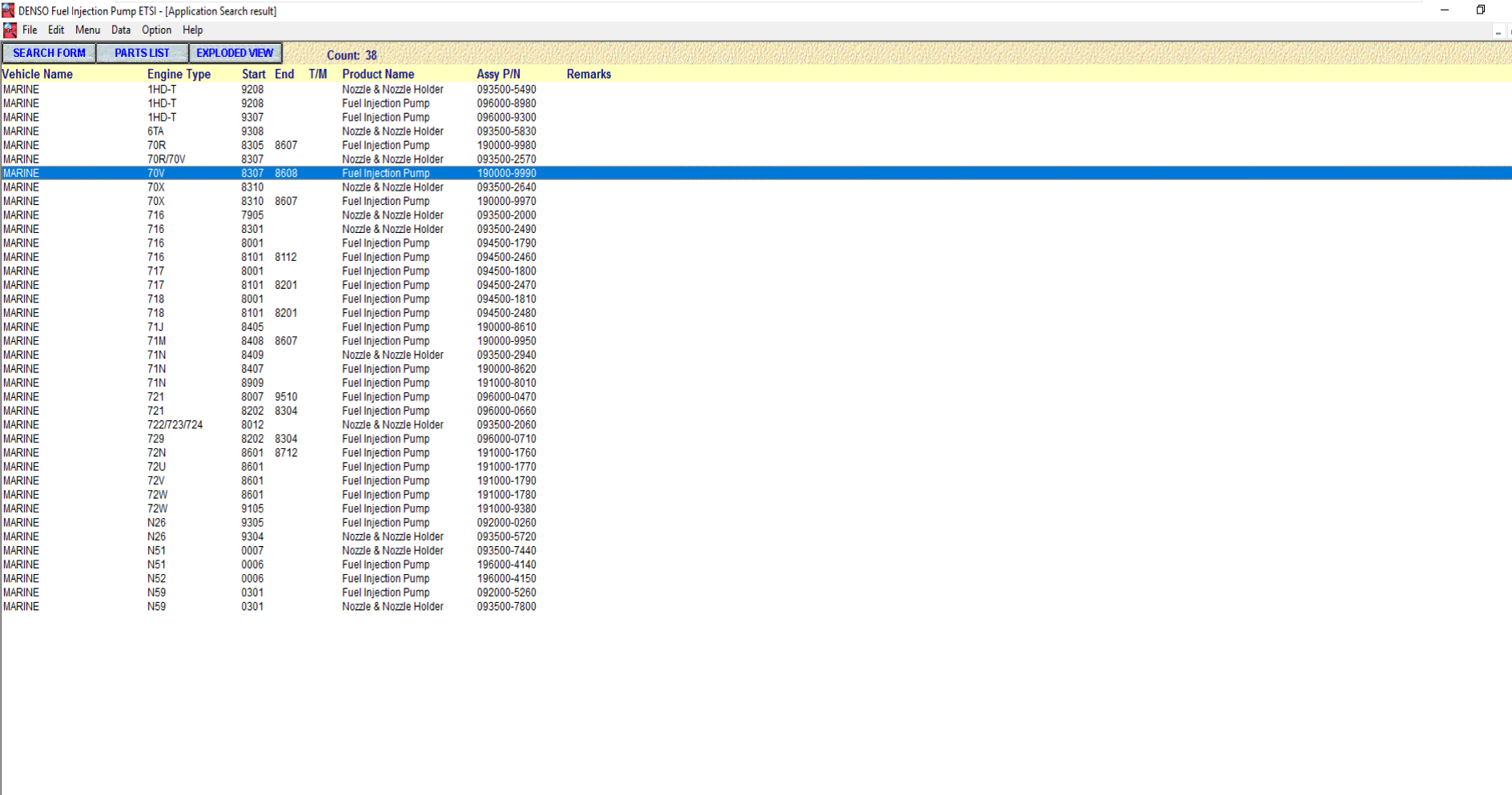
Task: Click the DENSO app icon in title bar
Action: coord(8,10)
